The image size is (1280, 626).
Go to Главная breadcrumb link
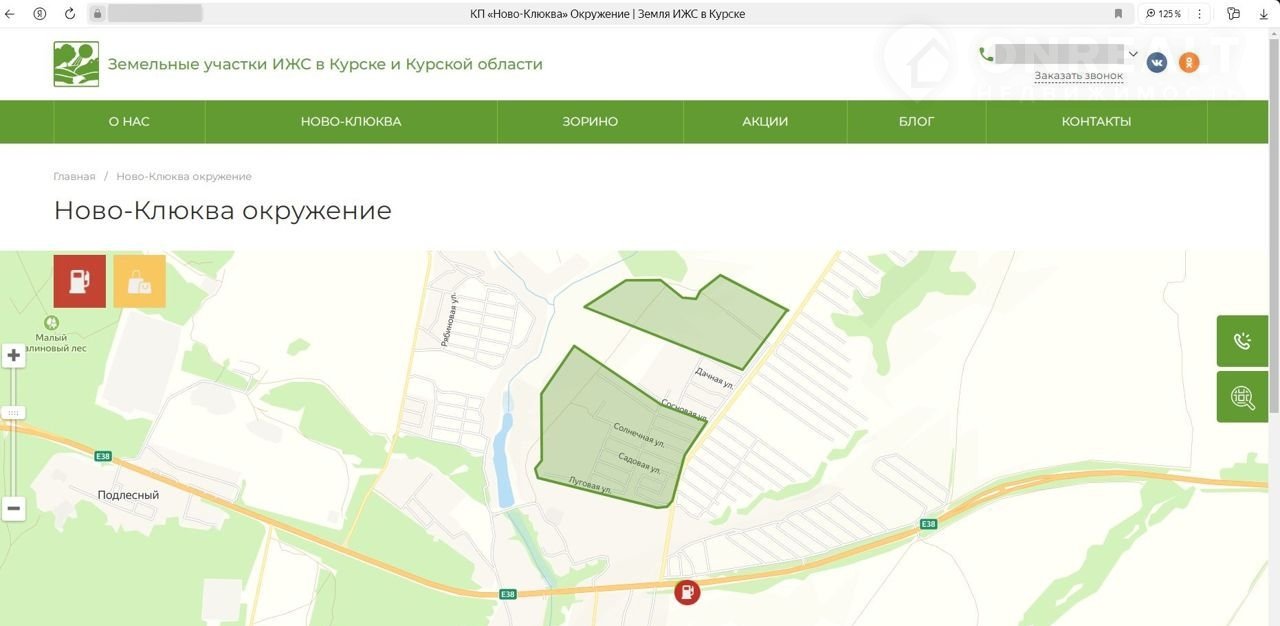pos(74,176)
